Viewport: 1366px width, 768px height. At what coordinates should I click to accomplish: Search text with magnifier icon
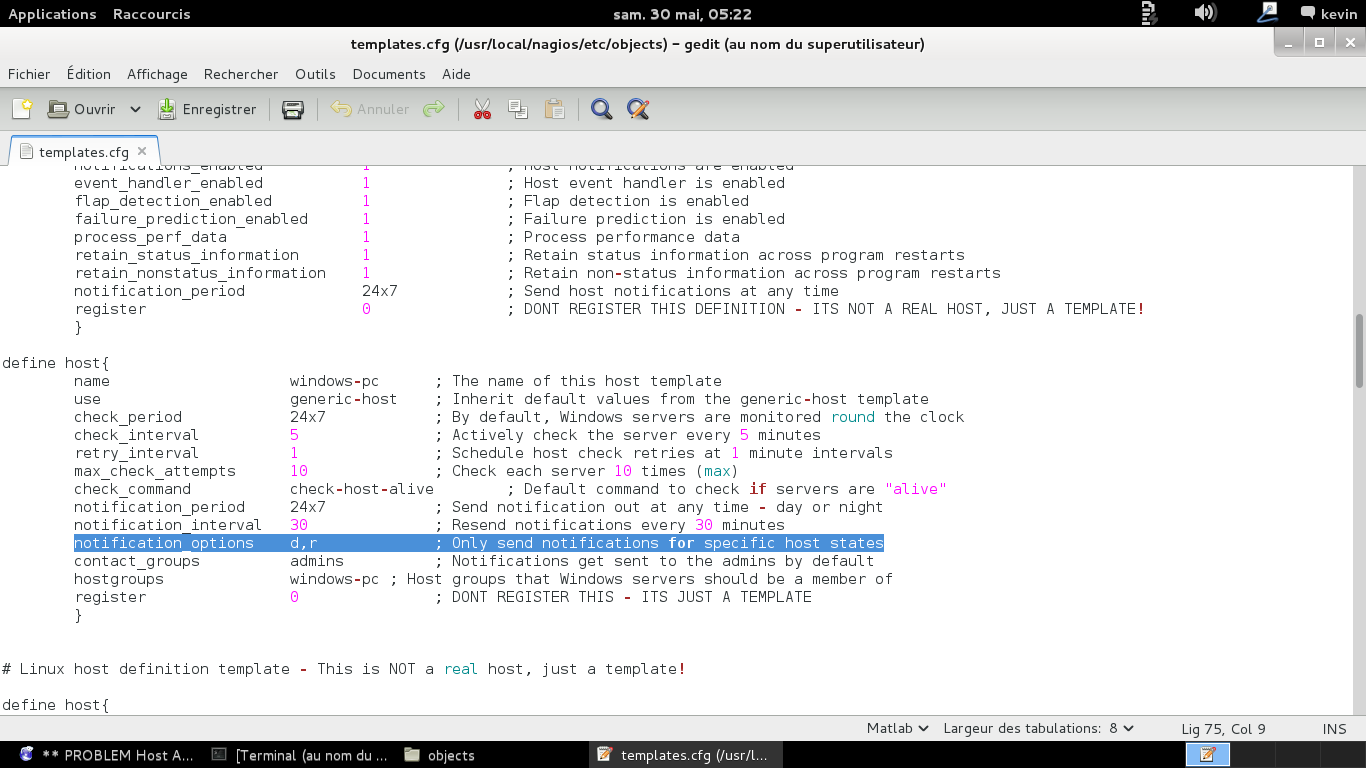[x=601, y=109]
